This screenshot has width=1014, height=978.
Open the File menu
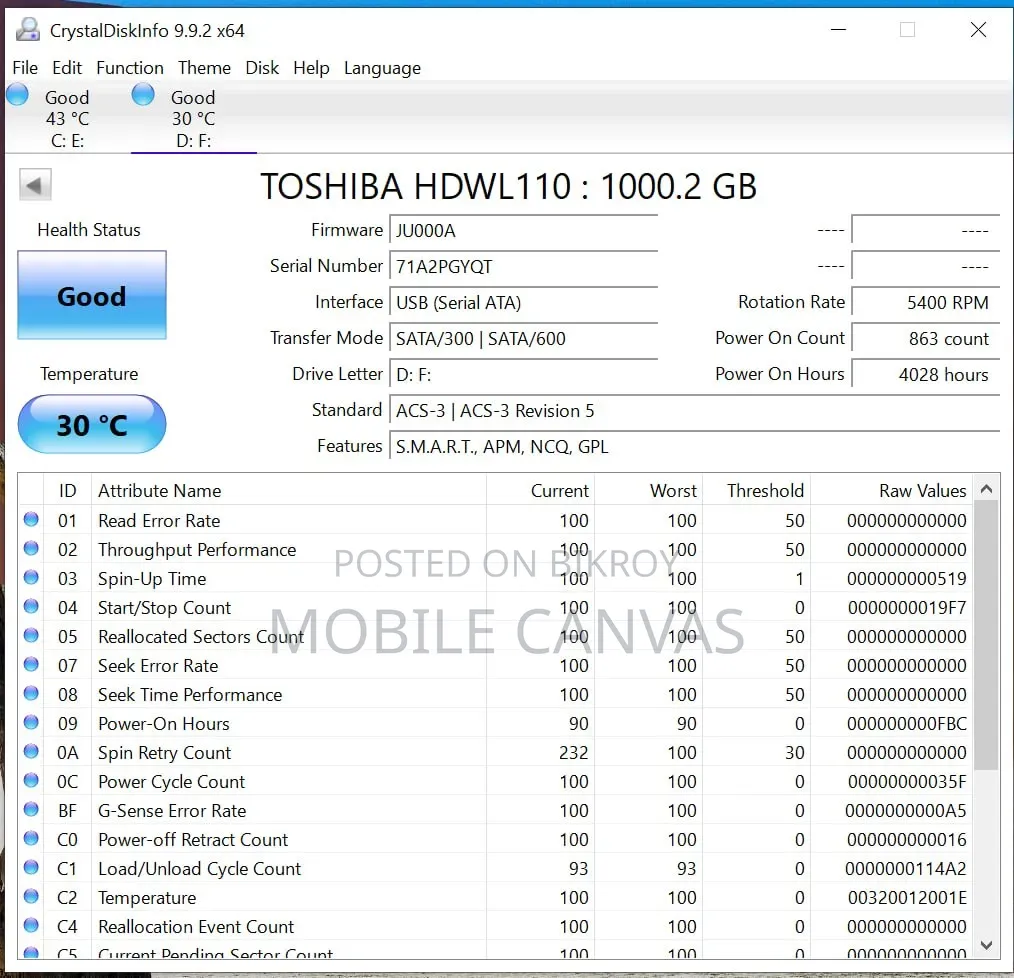pyautogui.click(x=25, y=68)
